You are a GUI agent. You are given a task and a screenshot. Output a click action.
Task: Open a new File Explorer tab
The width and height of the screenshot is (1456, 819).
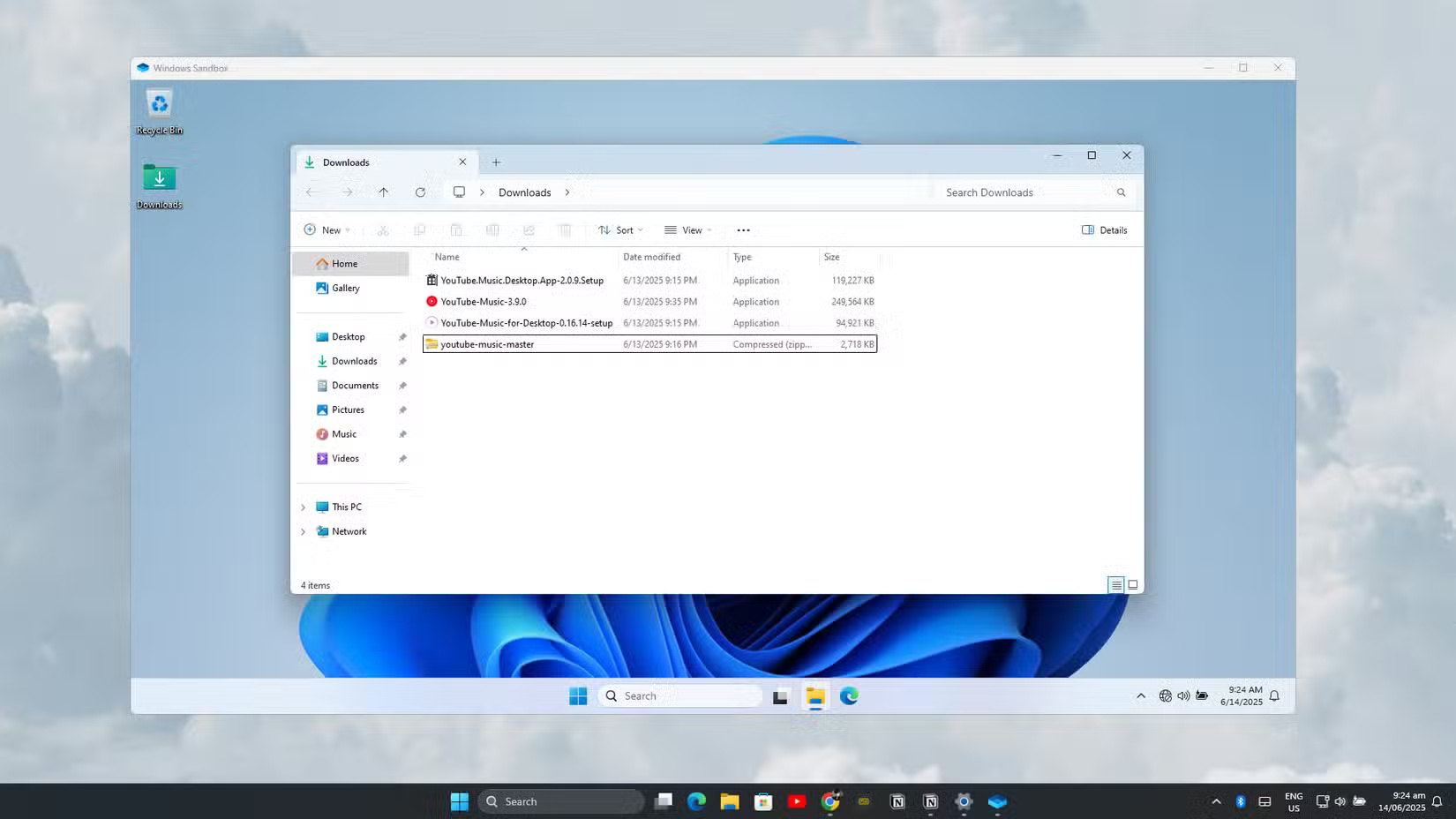point(496,162)
